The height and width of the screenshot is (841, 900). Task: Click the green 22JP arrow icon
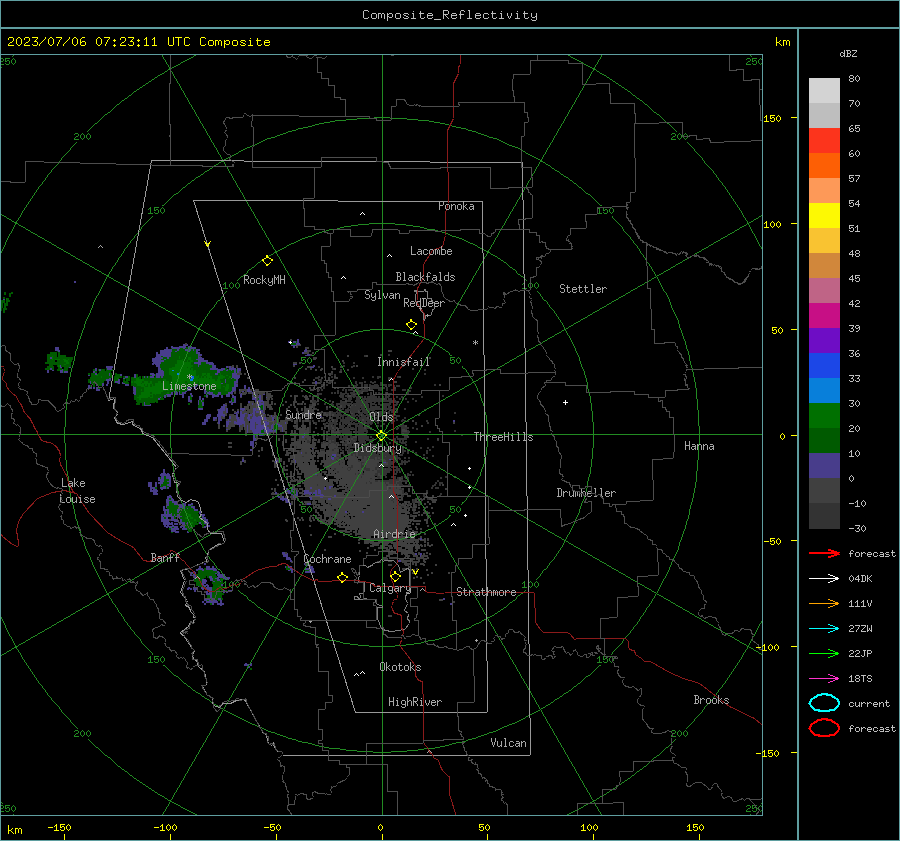pos(824,653)
